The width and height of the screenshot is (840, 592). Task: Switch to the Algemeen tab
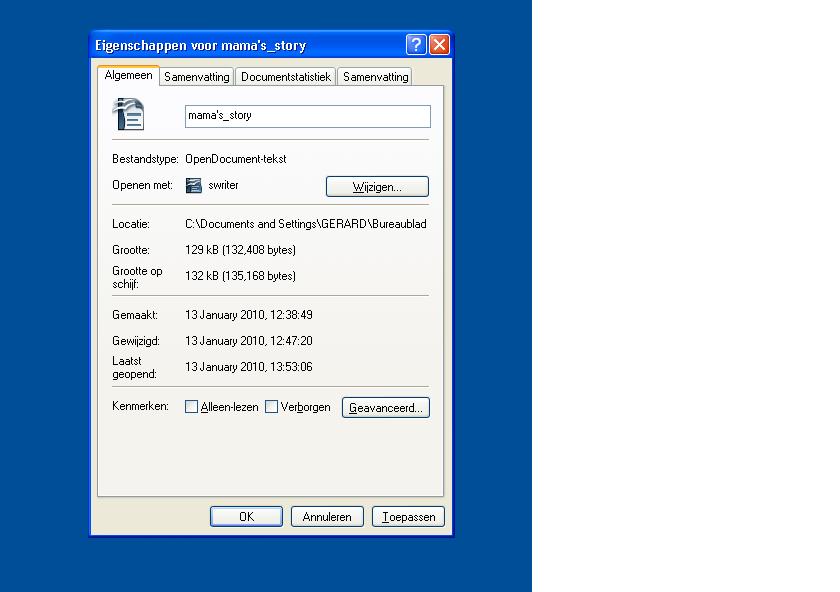128,76
